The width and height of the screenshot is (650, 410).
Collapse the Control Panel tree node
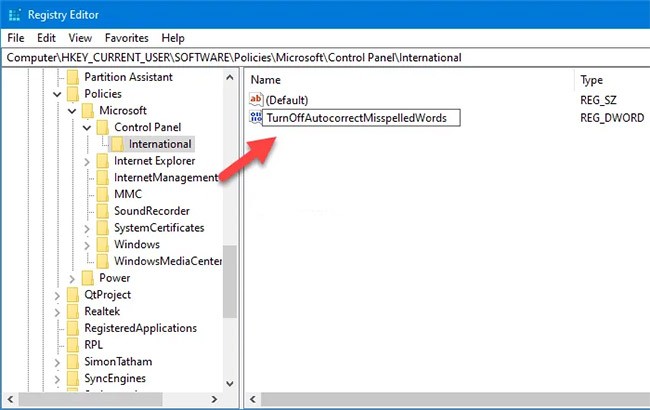click(x=87, y=127)
